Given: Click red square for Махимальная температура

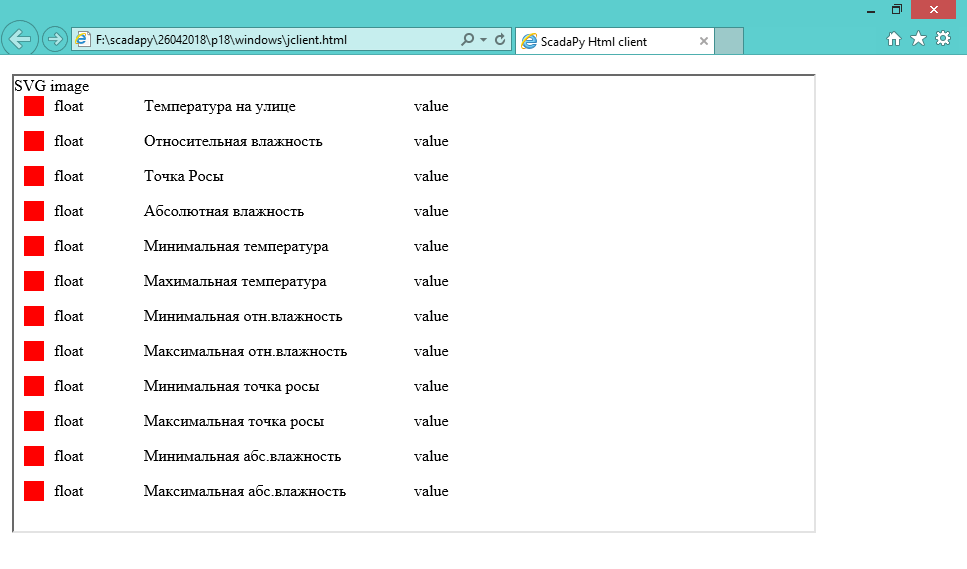Looking at the screenshot, I should (34, 281).
